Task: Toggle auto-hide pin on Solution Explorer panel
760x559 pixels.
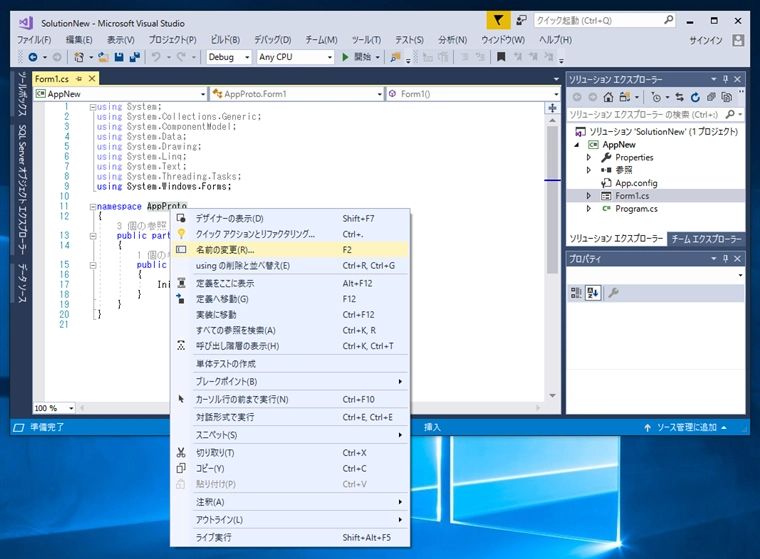Action: (x=724, y=78)
